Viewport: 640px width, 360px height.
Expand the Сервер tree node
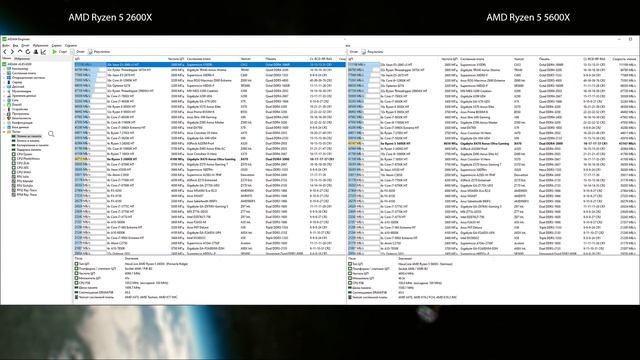4,82
